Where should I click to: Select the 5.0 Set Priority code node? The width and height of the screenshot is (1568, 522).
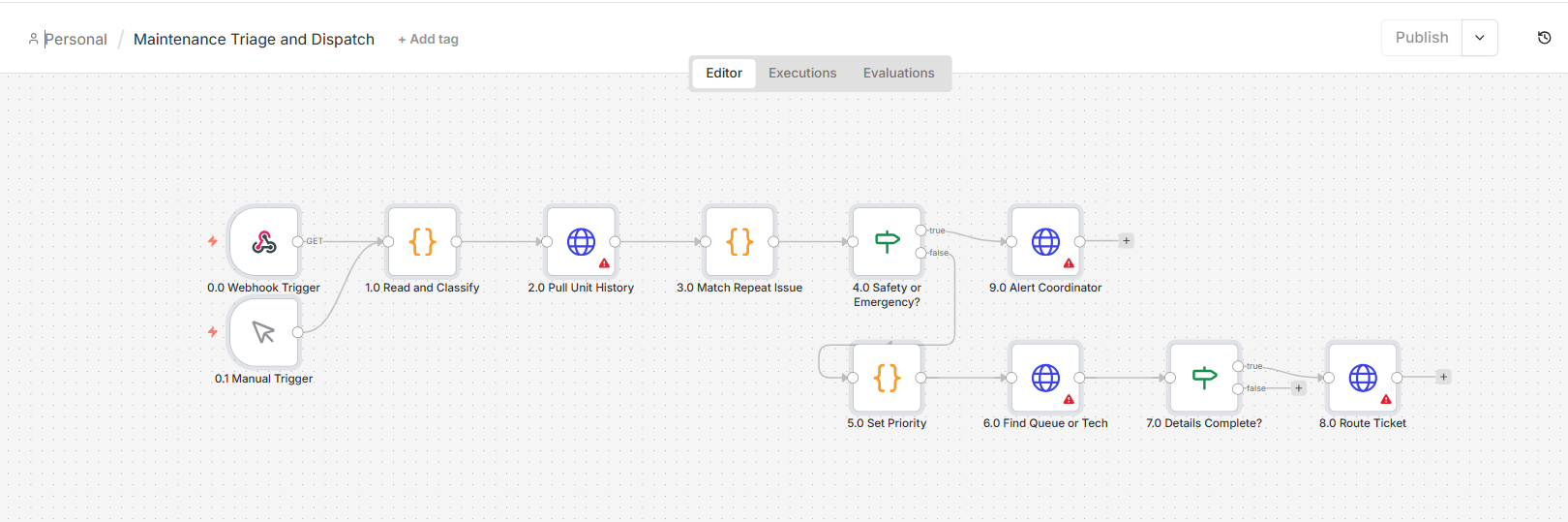887,378
